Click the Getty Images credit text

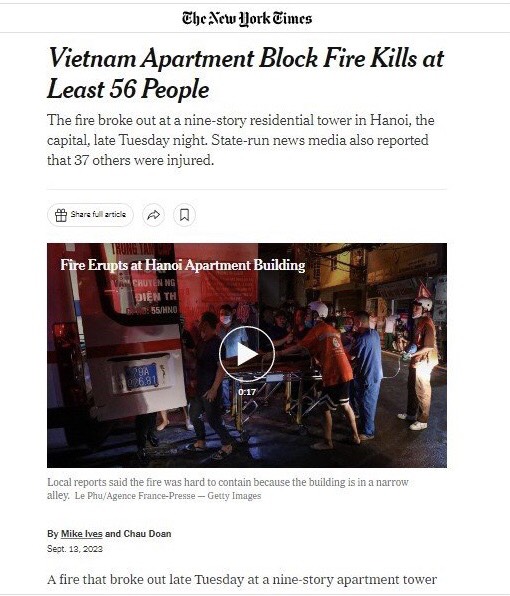click(x=234, y=496)
